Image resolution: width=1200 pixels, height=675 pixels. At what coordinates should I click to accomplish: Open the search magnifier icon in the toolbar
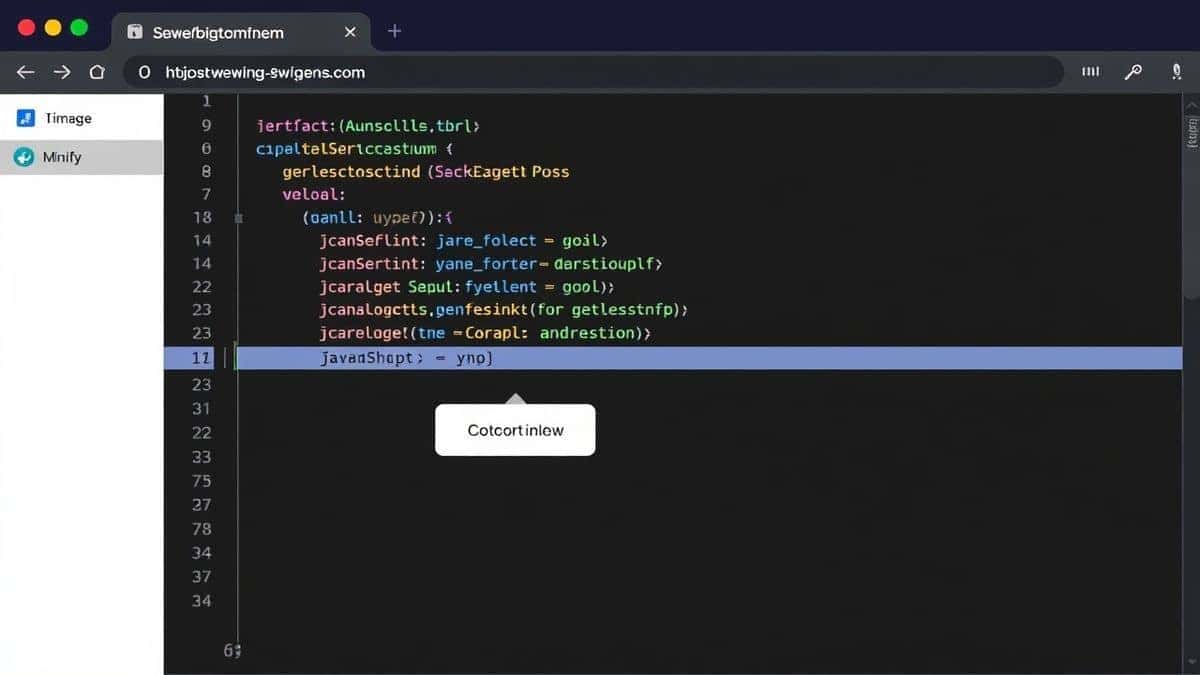pos(1134,71)
